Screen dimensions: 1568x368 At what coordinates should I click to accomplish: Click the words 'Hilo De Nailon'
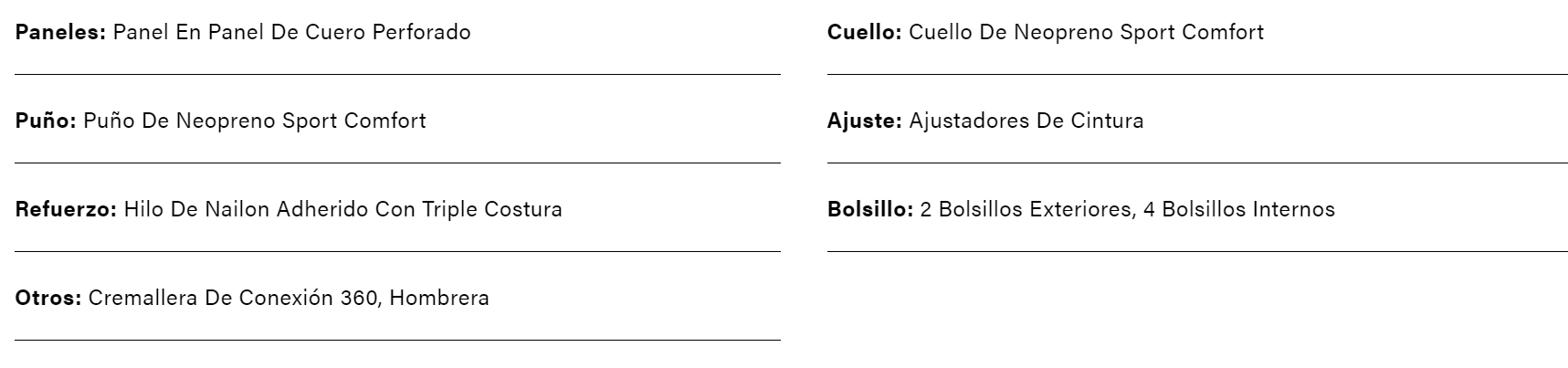[x=196, y=209]
